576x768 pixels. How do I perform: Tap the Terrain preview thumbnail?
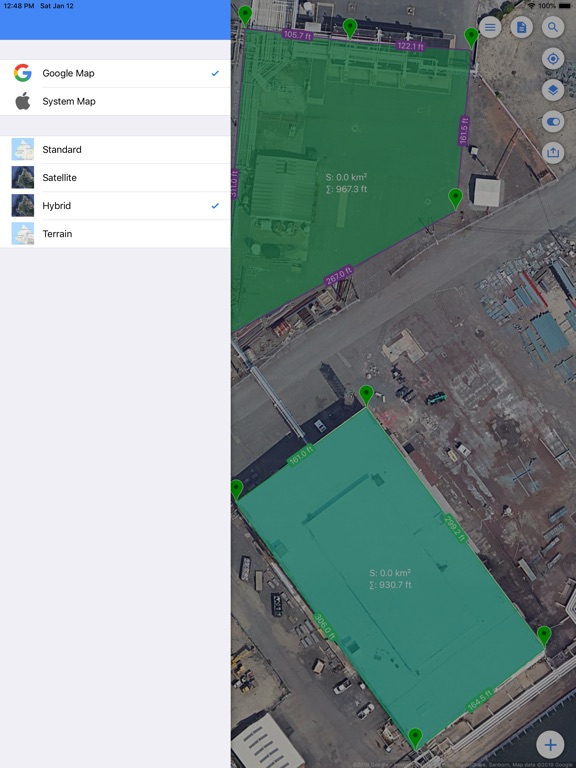(x=23, y=234)
